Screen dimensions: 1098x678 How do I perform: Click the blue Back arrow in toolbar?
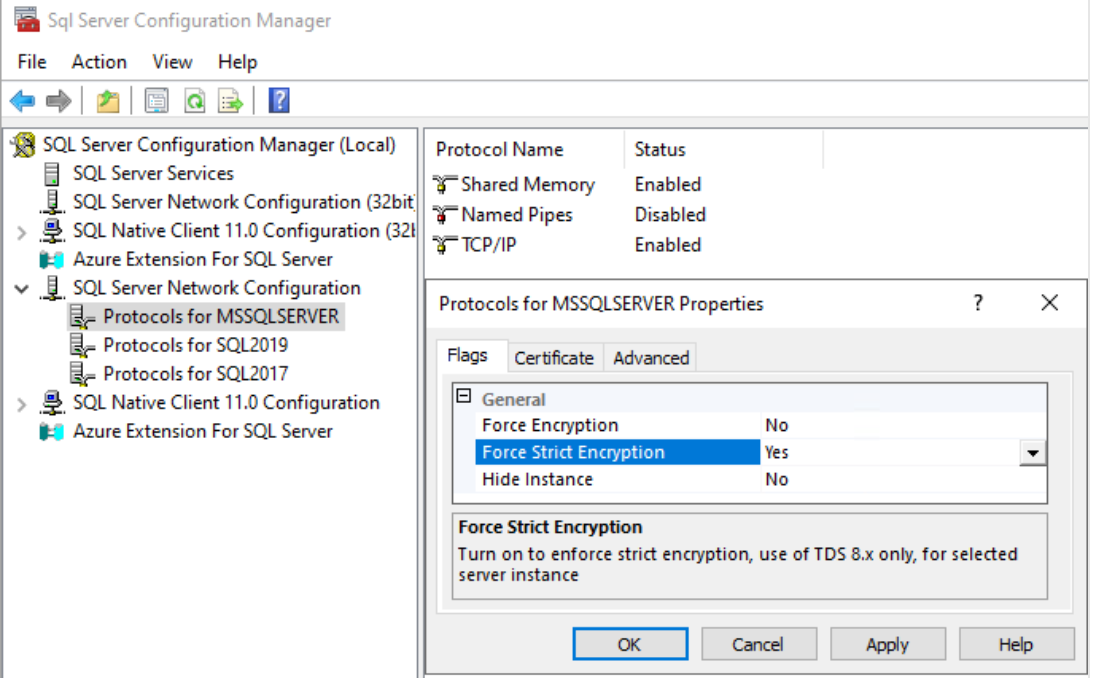[22, 101]
